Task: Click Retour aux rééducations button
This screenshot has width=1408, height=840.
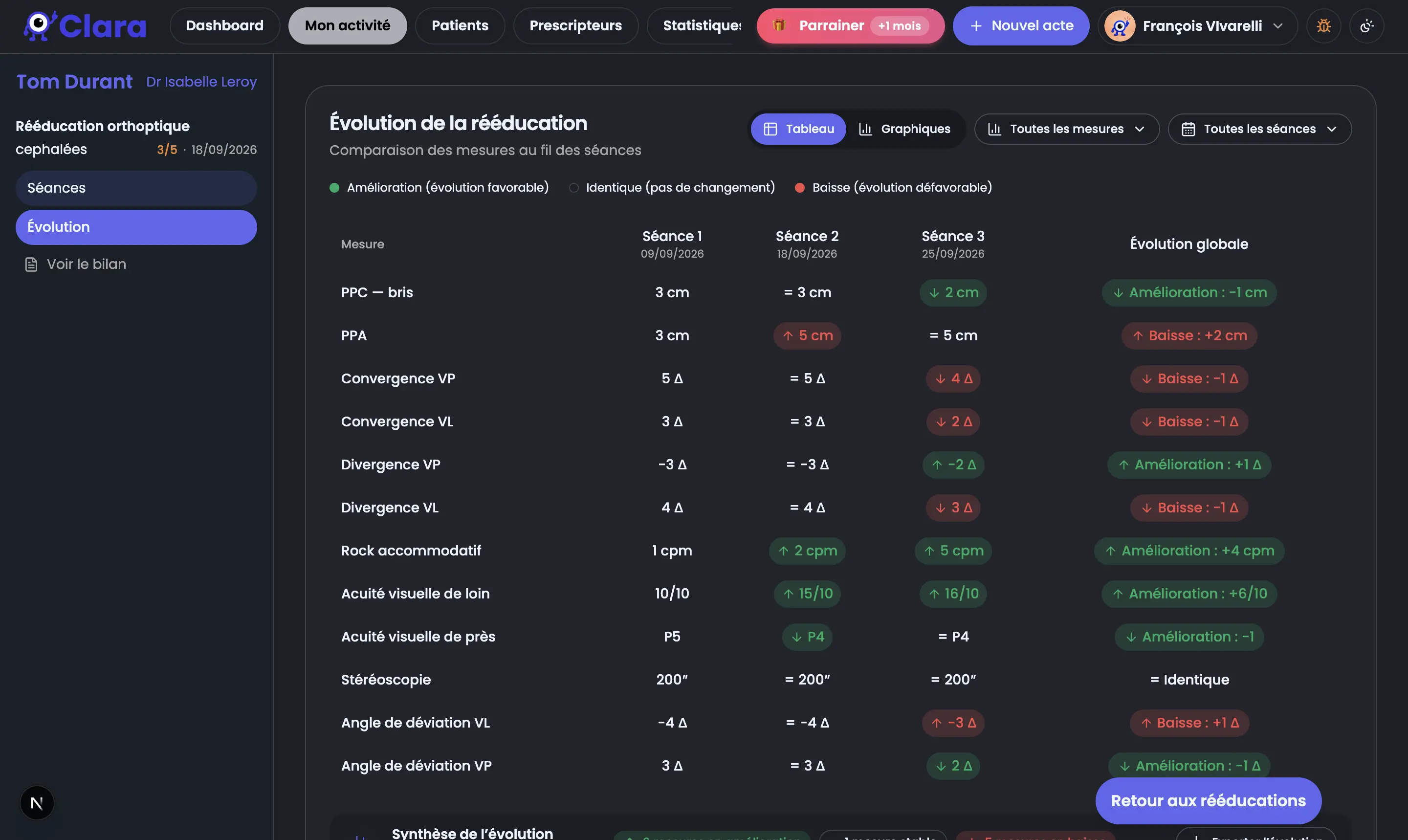Action: (x=1208, y=800)
